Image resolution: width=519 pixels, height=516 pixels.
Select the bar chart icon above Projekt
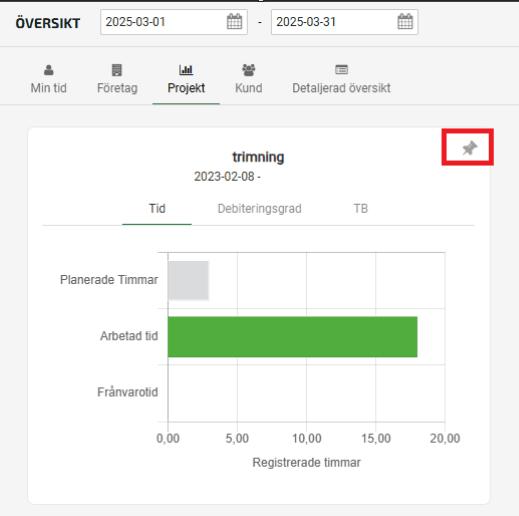coord(186,70)
